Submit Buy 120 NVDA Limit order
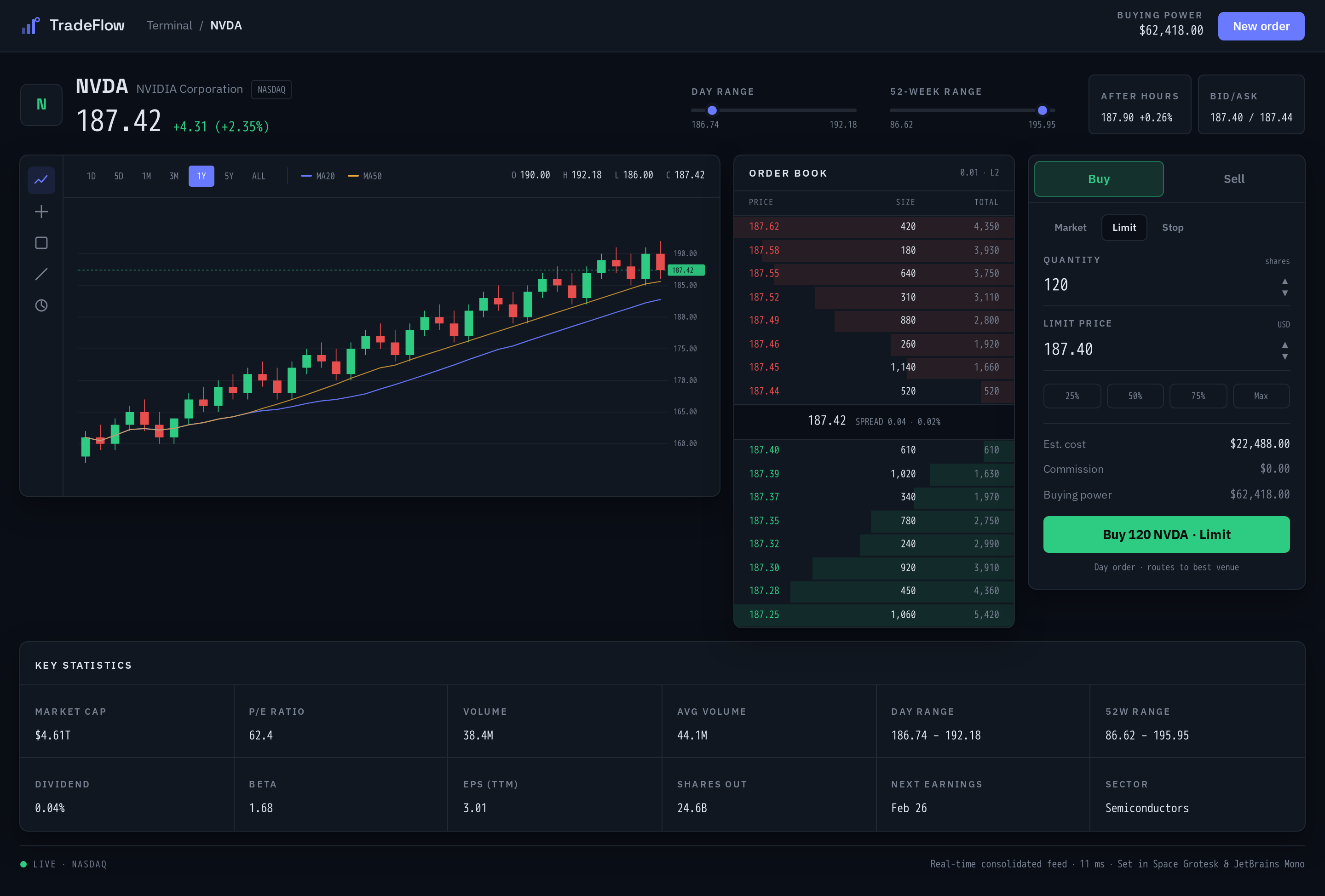The height and width of the screenshot is (896, 1325). (1166, 534)
